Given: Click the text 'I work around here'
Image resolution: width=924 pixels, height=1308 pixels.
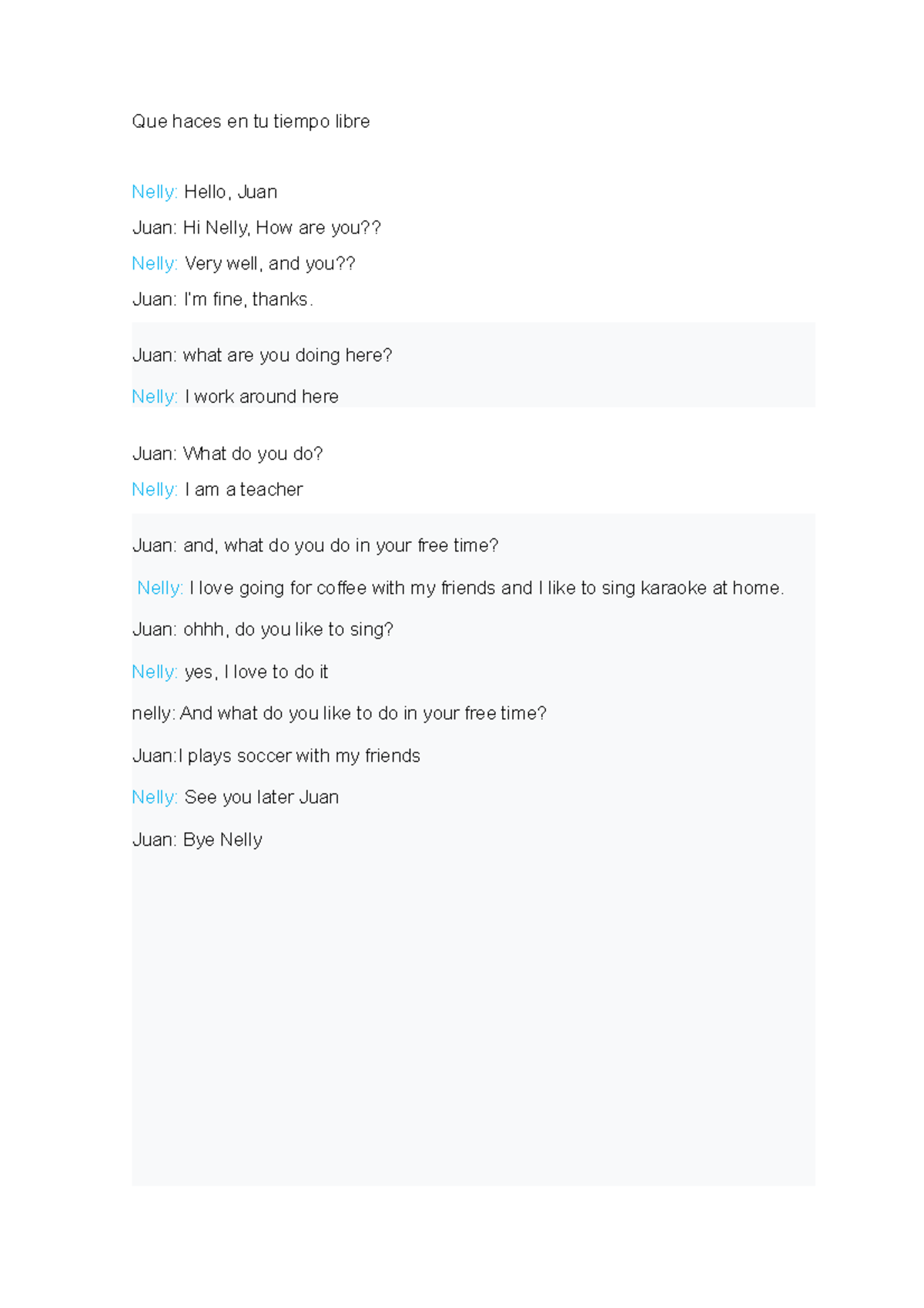Looking at the screenshot, I should (262, 397).
